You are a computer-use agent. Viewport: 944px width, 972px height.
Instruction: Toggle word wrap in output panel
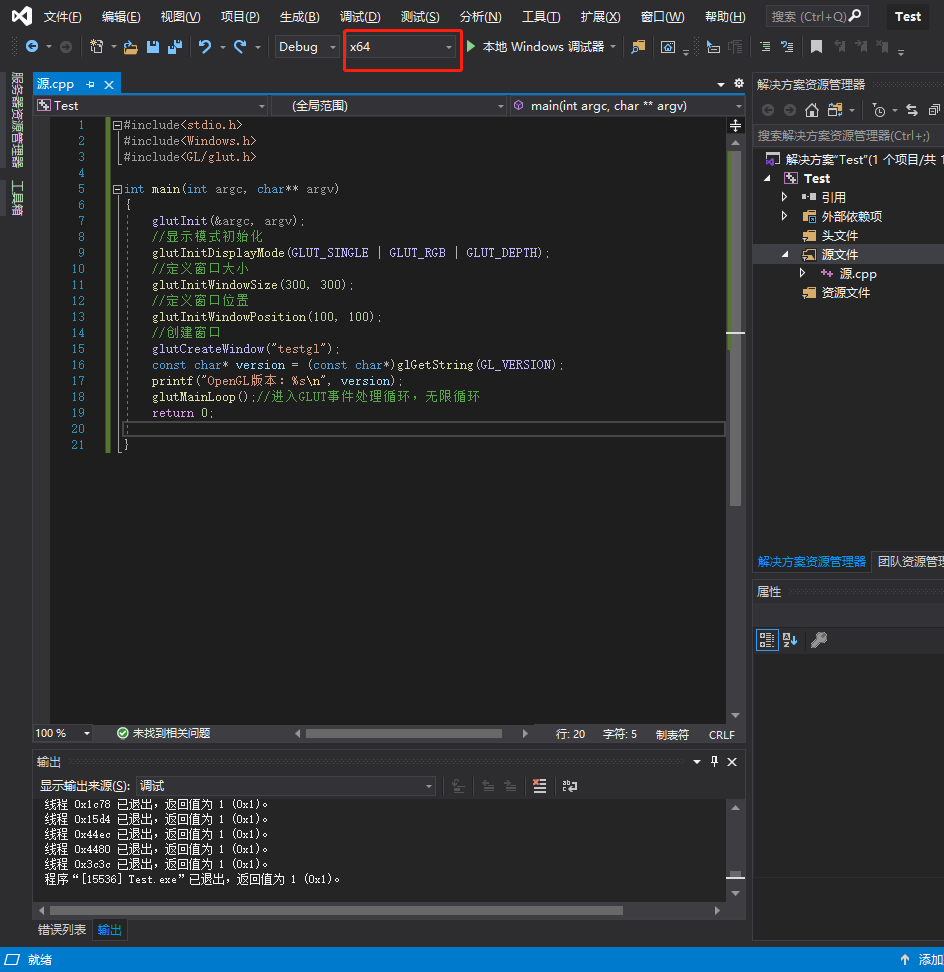click(x=570, y=786)
